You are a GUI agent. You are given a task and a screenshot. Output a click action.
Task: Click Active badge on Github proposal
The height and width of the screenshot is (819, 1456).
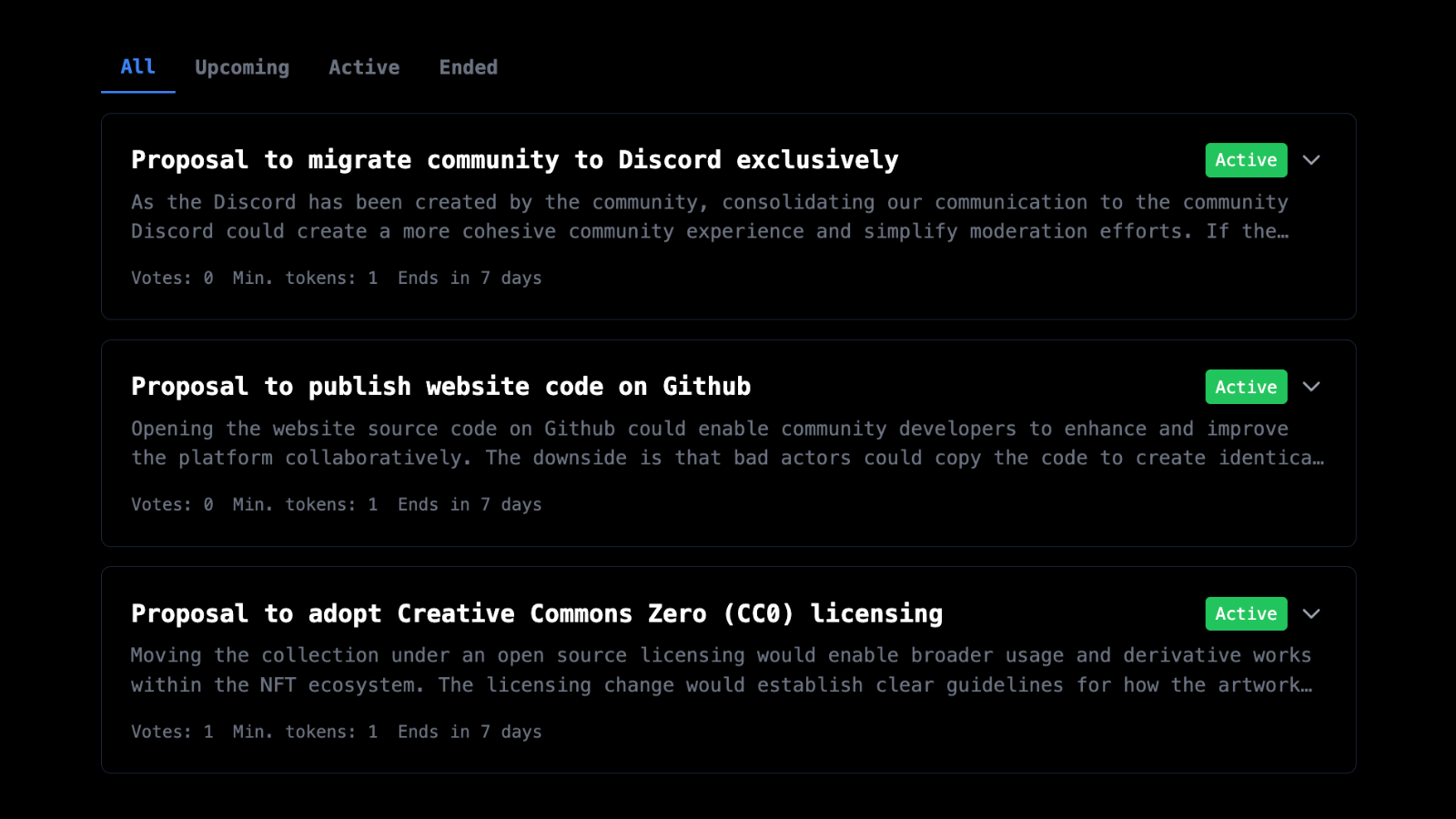click(1246, 387)
